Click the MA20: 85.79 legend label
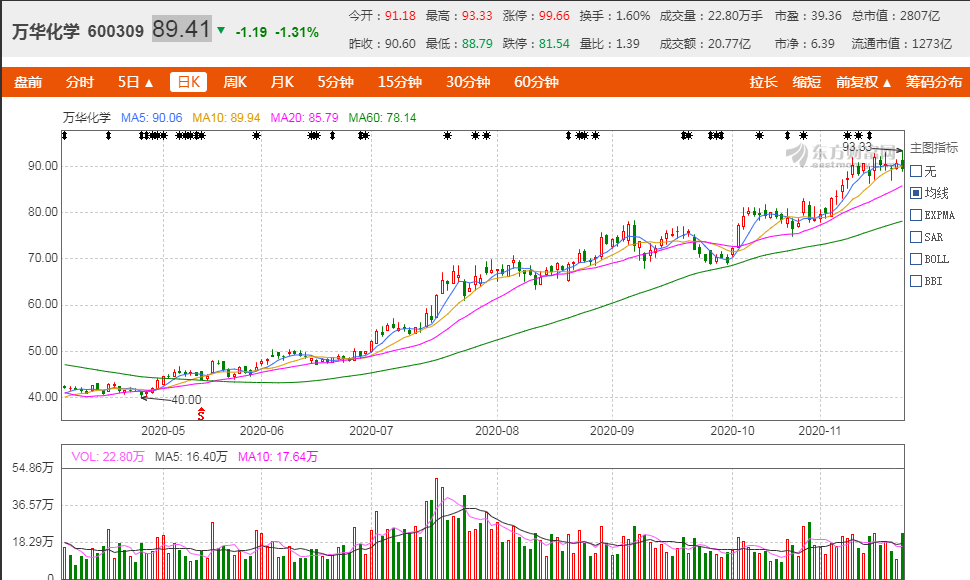The width and height of the screenshot is (970, 580). [x=304, y=117]
